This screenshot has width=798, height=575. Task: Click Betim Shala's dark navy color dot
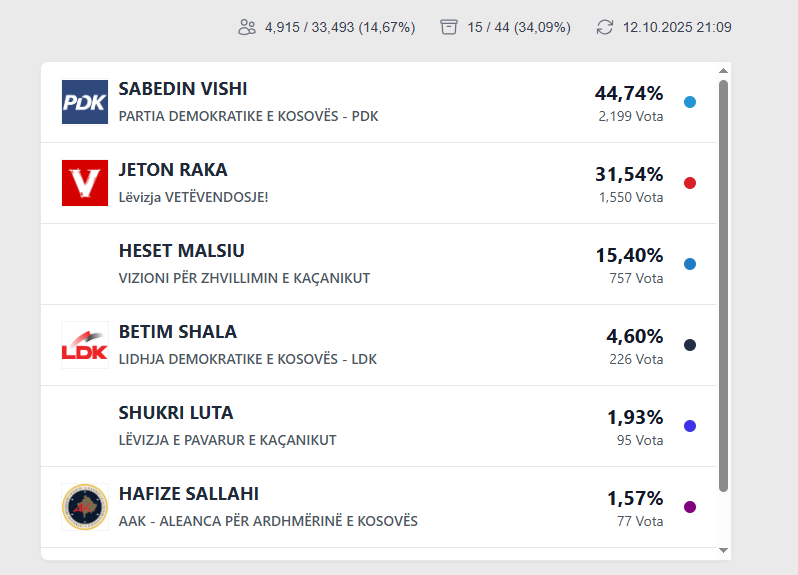coord(690,345)
